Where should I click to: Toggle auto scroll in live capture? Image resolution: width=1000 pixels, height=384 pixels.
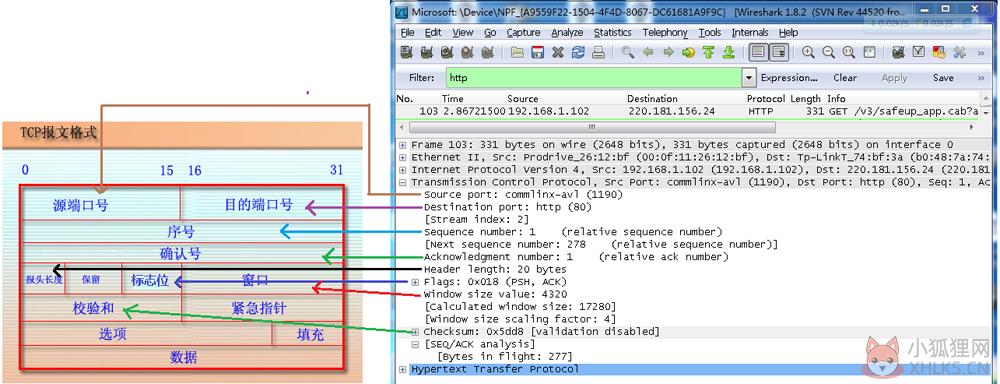tap(779, 53)
